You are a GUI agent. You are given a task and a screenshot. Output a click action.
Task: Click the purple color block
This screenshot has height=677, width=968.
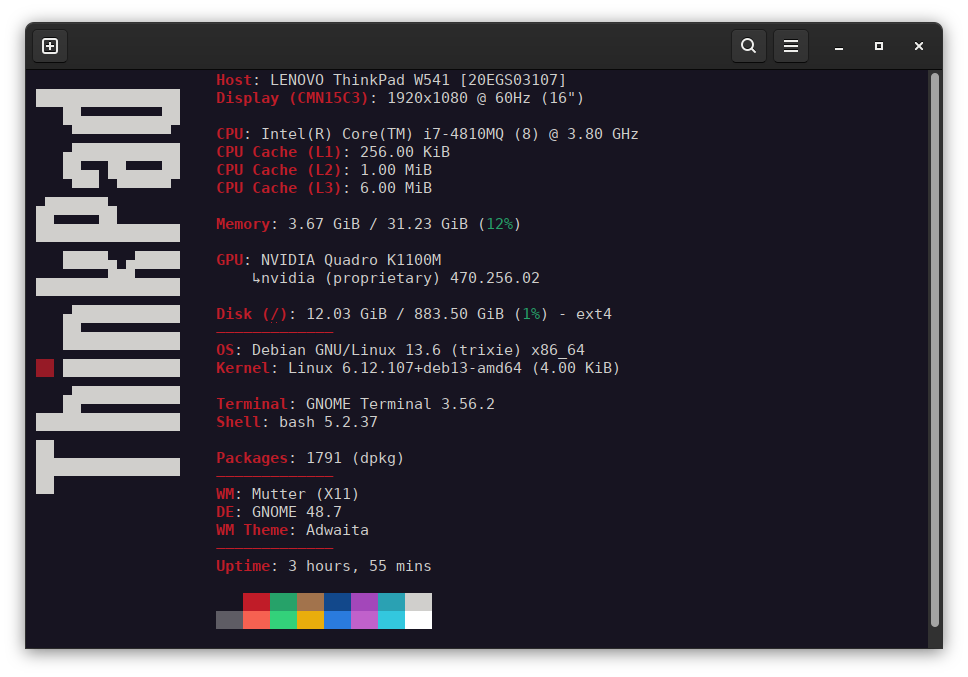tap(364, 602)
